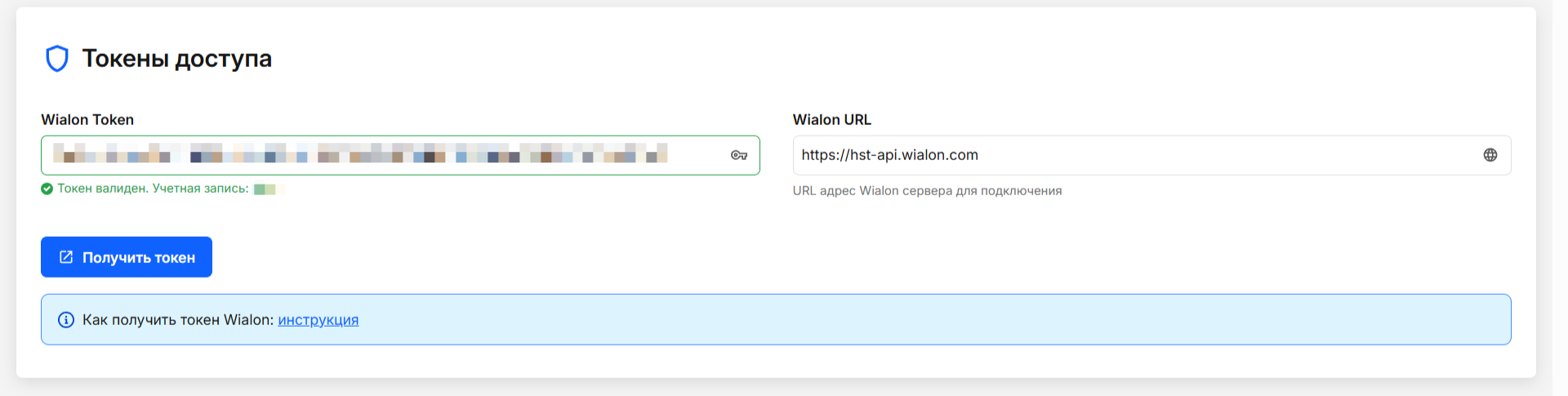
Task: Click into the Wialon URL input field
Action: (x=1135, y=155)
